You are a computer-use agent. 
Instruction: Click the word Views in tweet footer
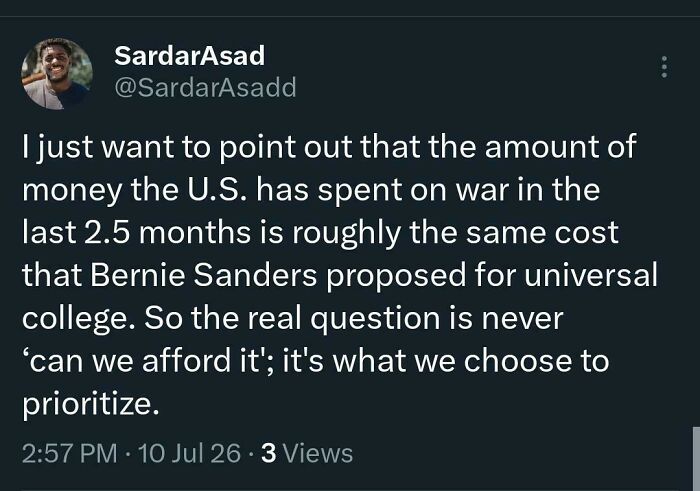coord(318,454)
